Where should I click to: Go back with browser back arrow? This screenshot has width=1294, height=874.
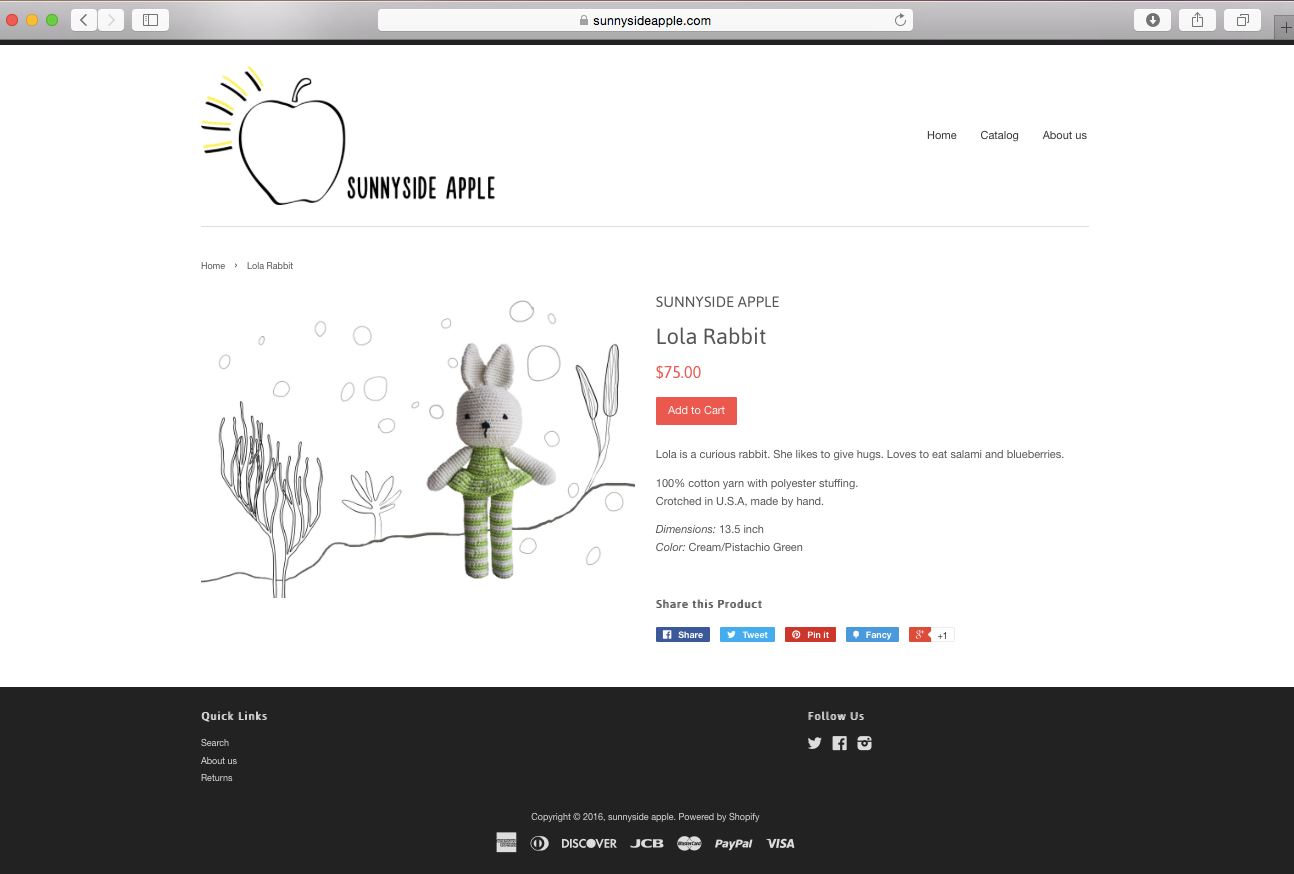point(84,20)
